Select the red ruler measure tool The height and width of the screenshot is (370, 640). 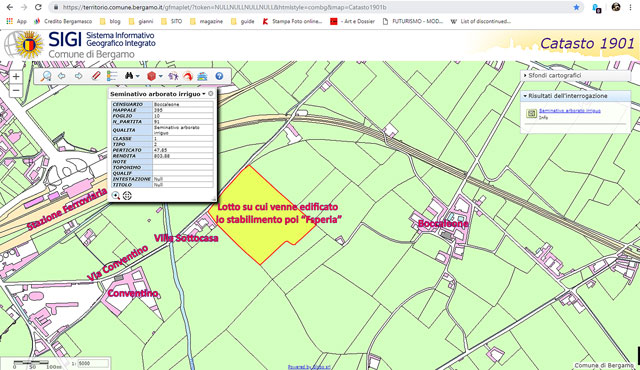tap(96, 76)
